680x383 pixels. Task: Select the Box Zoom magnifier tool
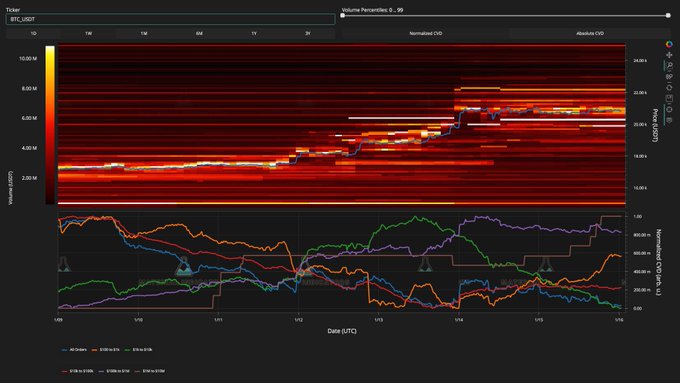point(669,65)
